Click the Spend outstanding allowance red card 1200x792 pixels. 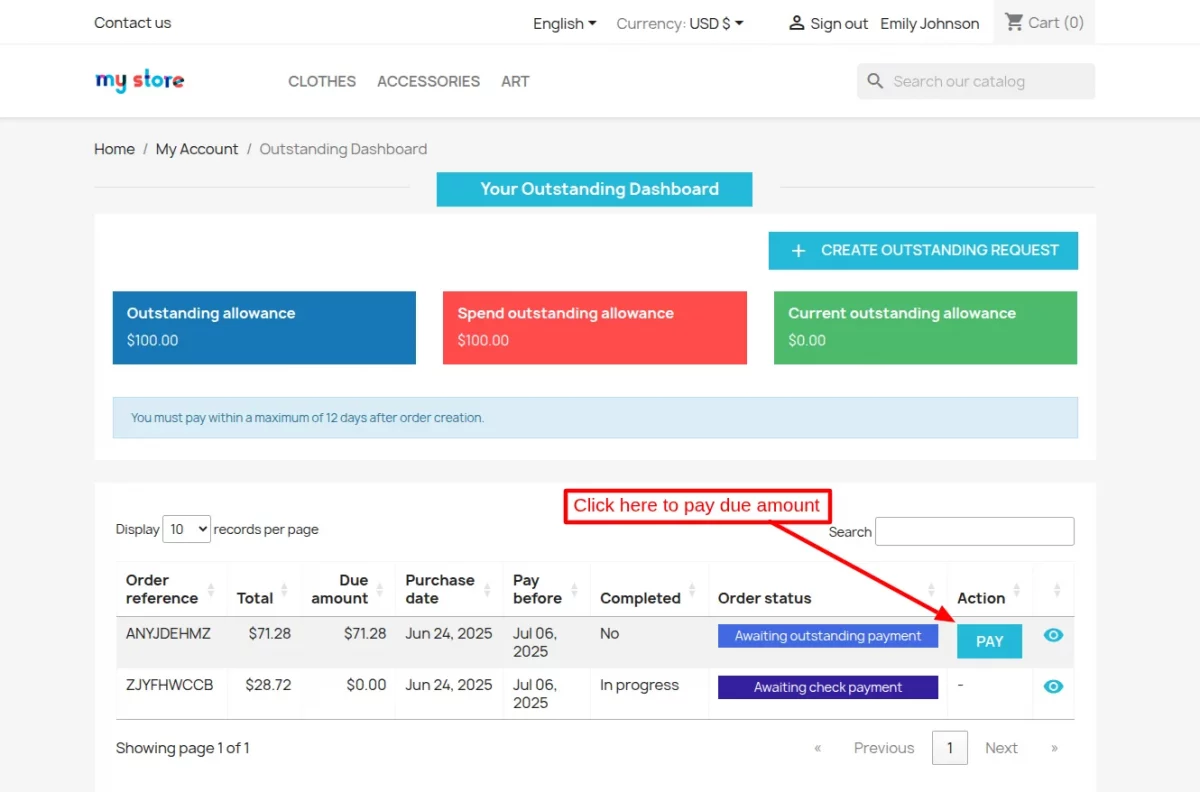(x=595, y=328)
